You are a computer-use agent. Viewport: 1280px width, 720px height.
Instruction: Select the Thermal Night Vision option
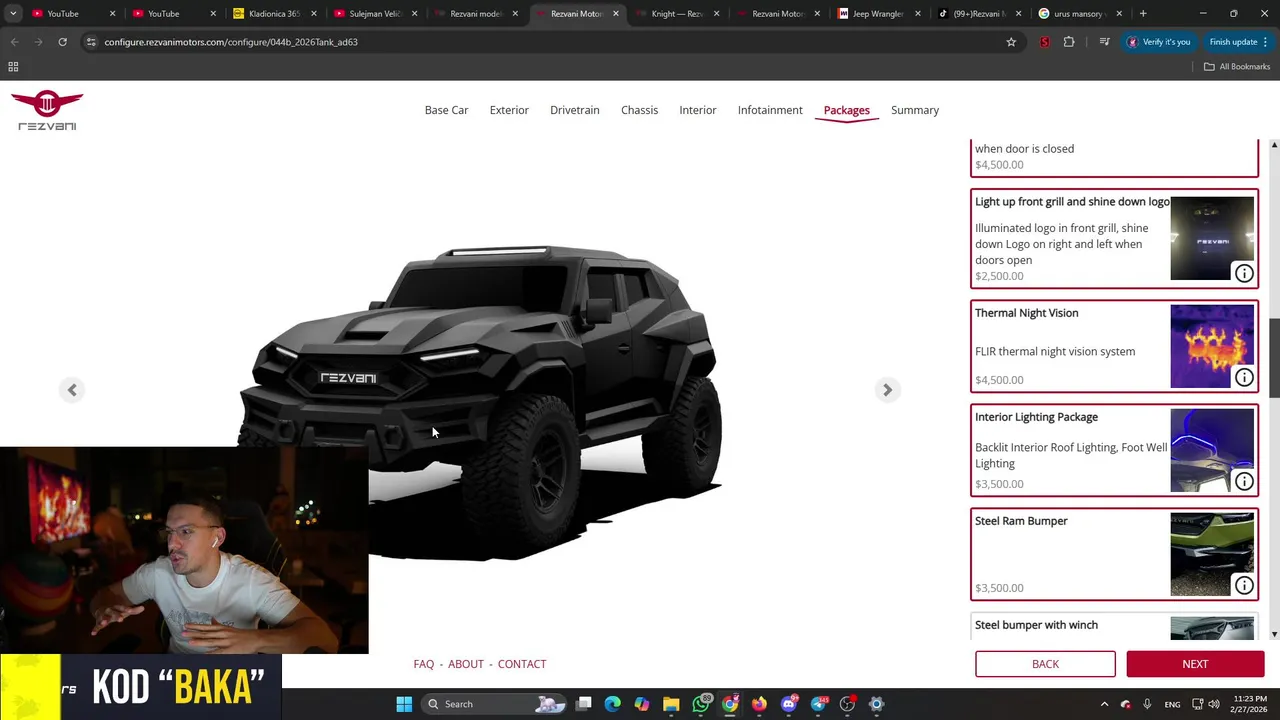[1114, 346]
